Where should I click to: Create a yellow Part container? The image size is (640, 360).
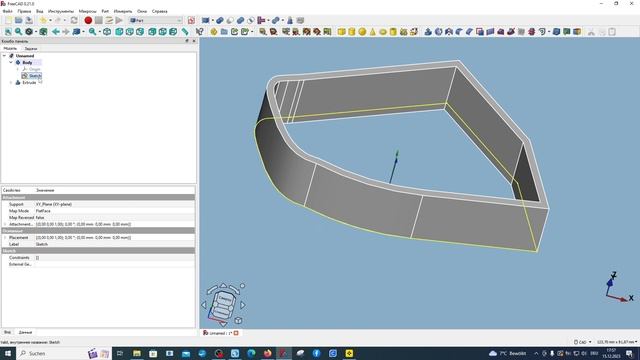tap(213, 31)
